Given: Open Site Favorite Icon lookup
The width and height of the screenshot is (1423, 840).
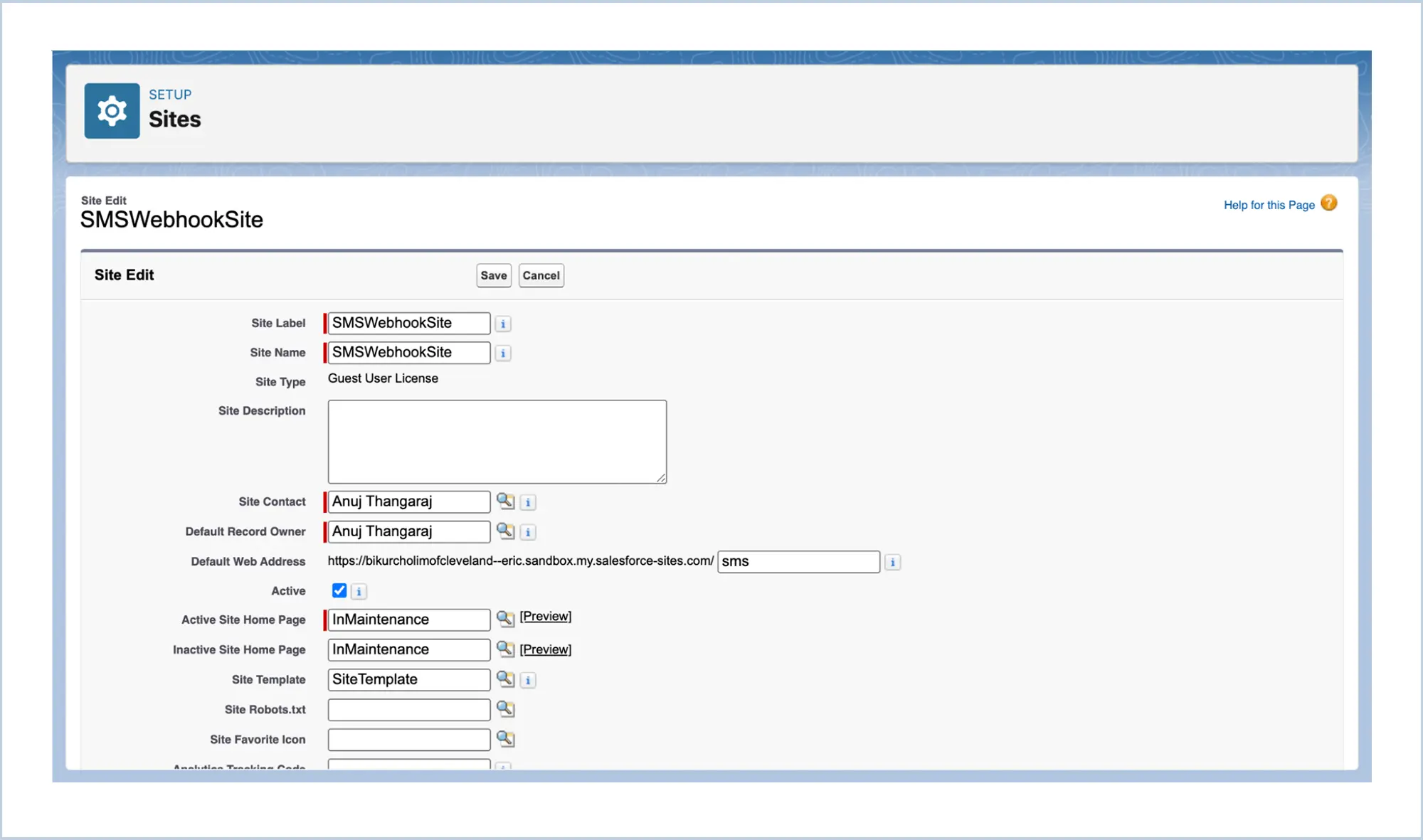Looking at the screenshot, I should 505,739.
